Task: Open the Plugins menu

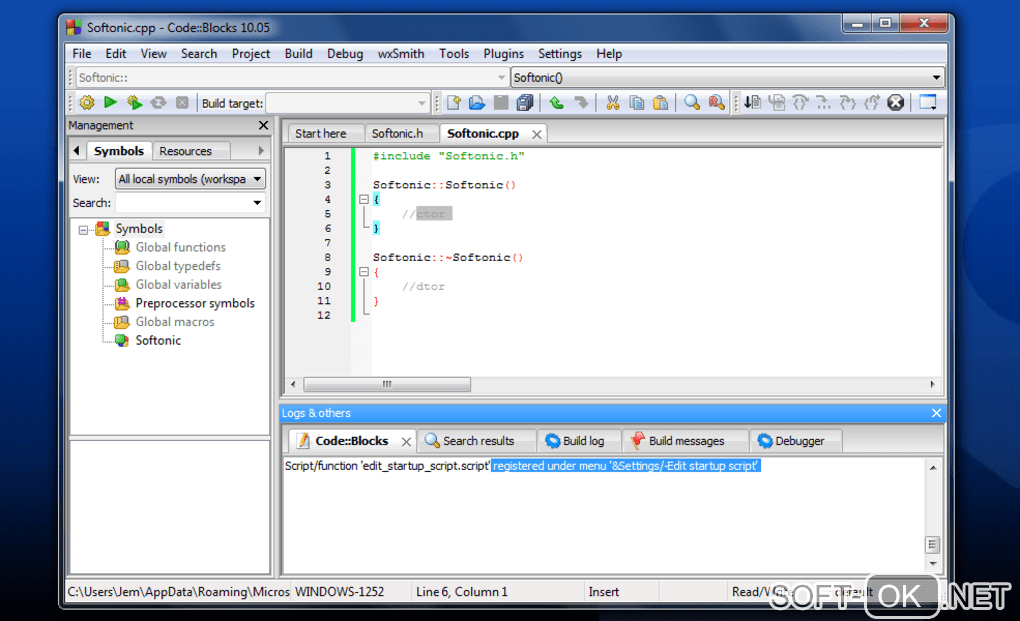Action: (503, 54)
